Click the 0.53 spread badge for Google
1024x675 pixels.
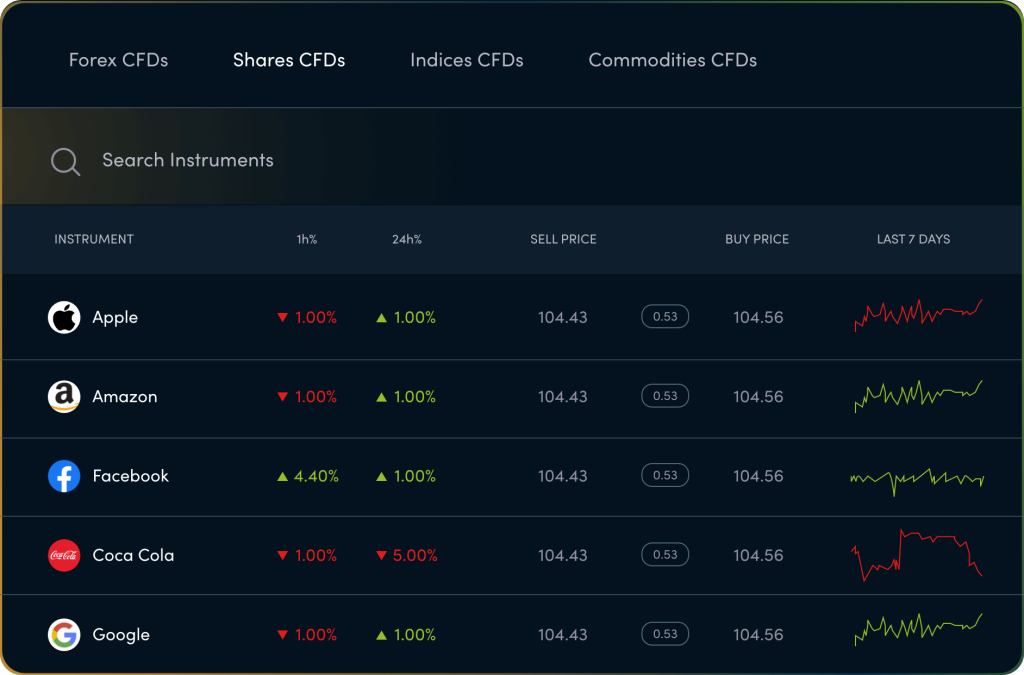(665, 634)
